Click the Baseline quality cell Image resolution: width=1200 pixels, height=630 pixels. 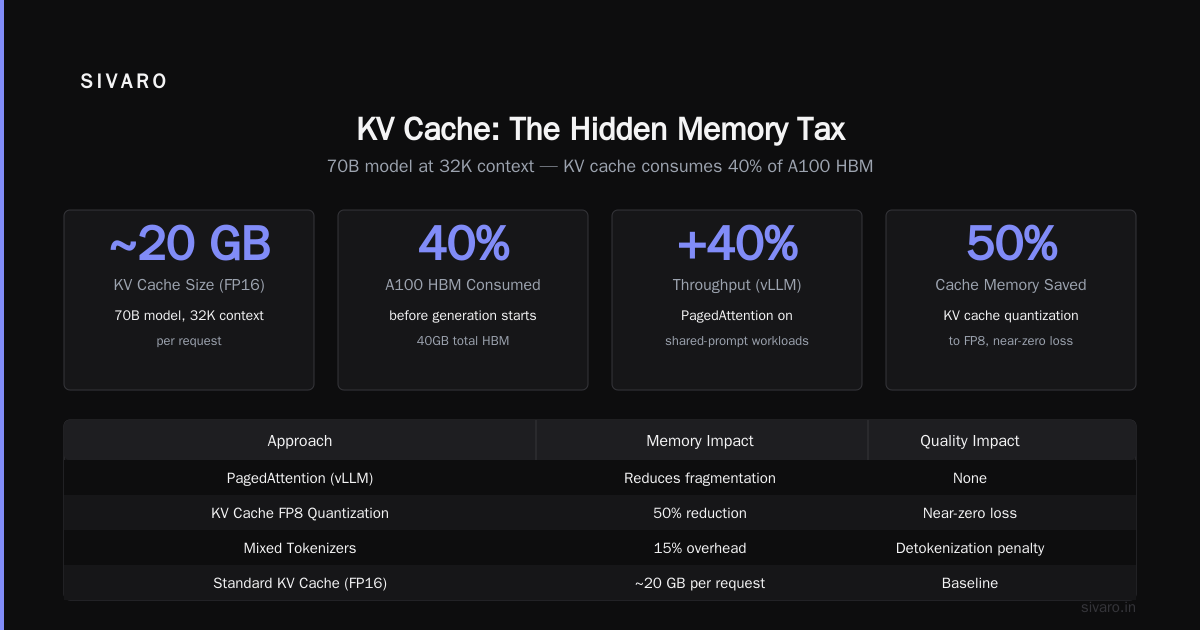[x=970, y=583]
